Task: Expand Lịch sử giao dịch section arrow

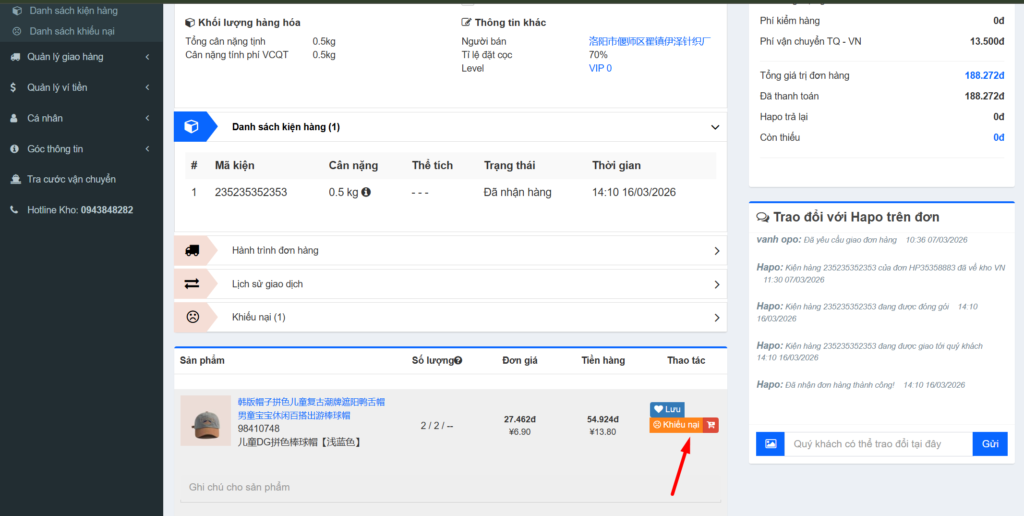Action: pos(716,285)
